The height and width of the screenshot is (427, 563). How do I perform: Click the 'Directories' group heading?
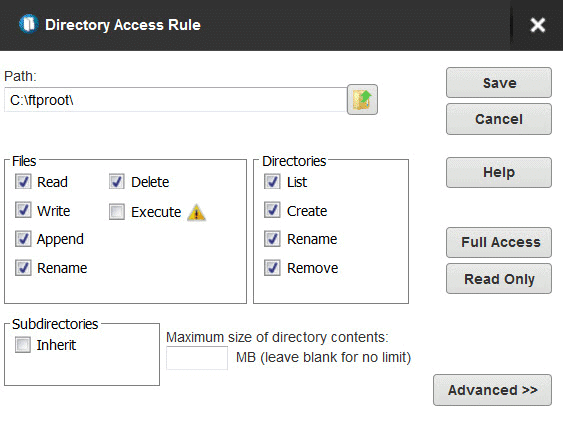pyautogui.click(x=294, y=161)
